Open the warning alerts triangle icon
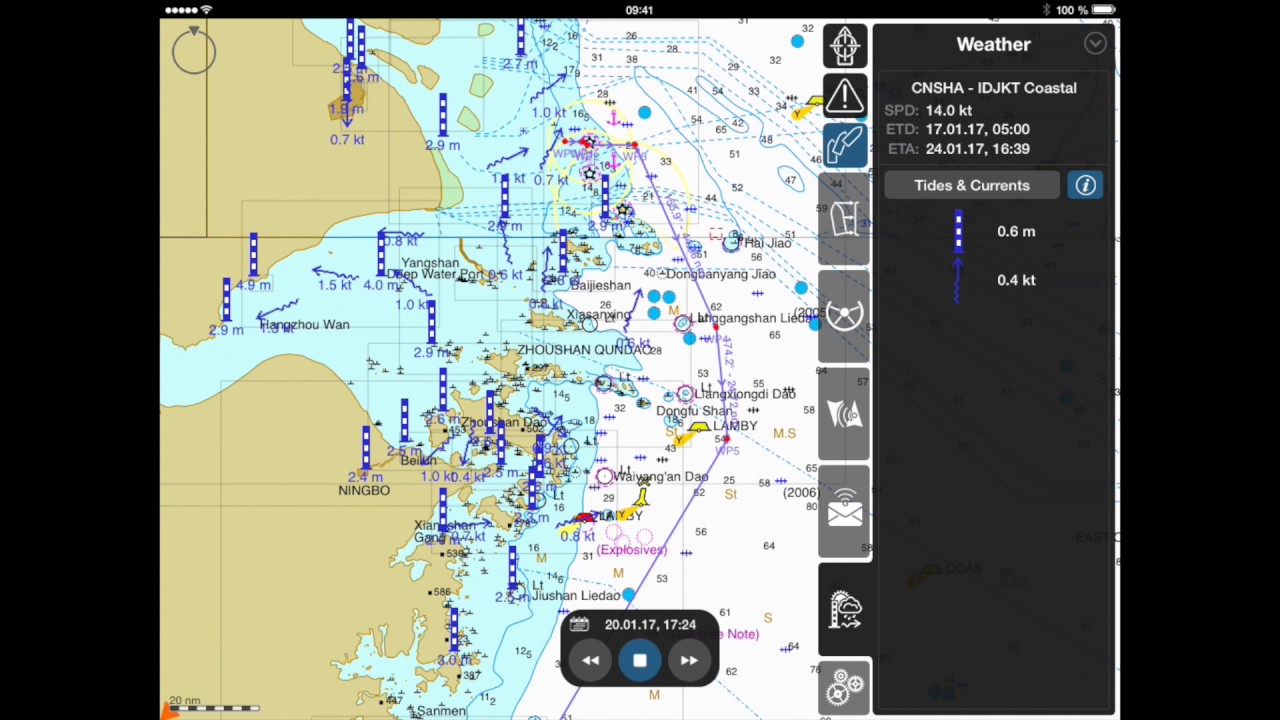This screenshot has height=720, width=1280. pyautogui.click(x=844, y=95)
